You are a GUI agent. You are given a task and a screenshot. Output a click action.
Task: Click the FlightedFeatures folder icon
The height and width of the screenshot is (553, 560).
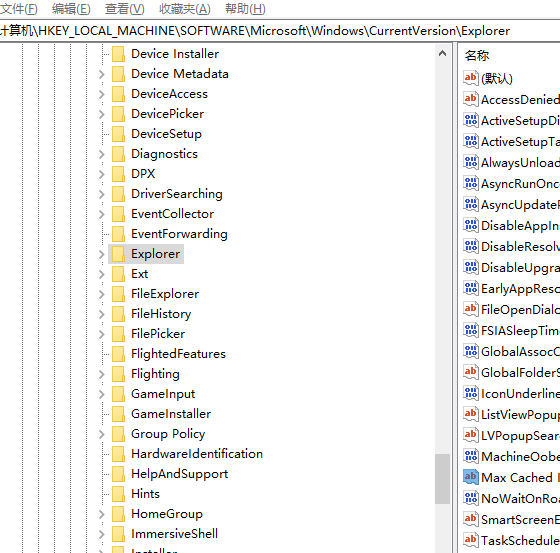[x=118, y=354]
